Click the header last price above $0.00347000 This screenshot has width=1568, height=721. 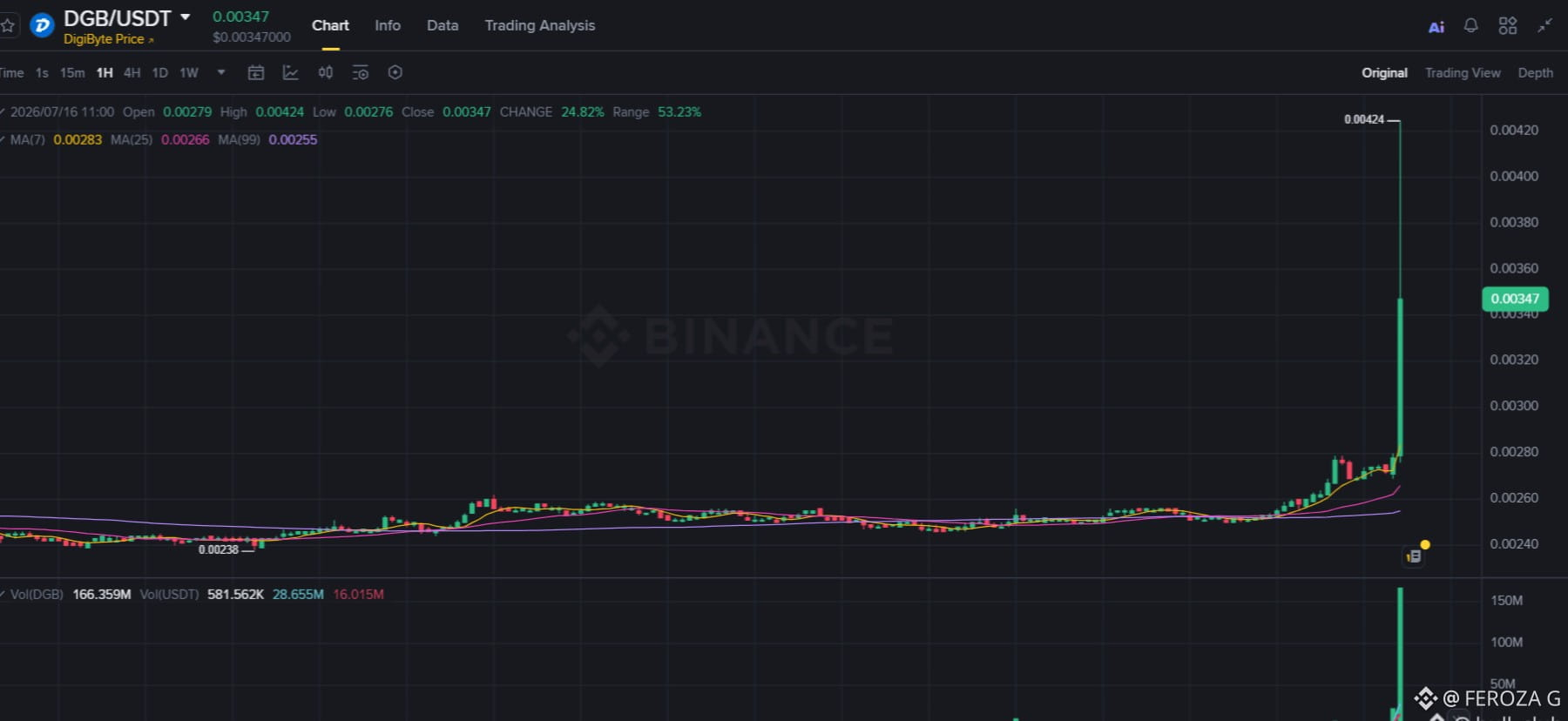pyautogui.click(x=241, y=17)
